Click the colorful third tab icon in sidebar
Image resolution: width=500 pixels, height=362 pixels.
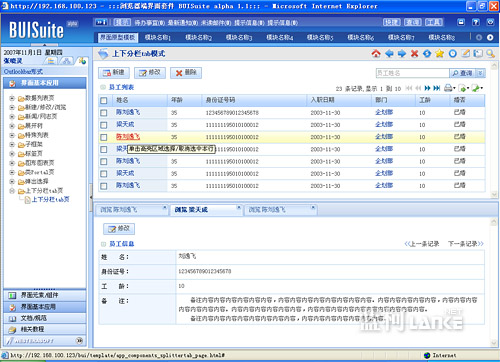[x=82, y=61]
